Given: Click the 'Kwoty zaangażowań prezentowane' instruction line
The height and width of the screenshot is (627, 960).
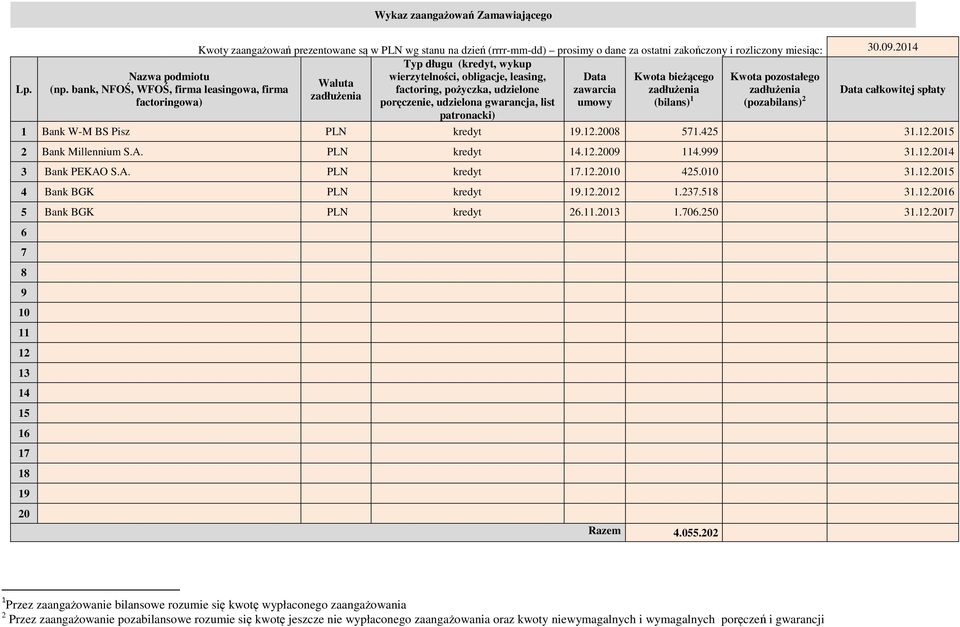Looking at the screenshot, I should pyautogui.click(x=510, y=50).
